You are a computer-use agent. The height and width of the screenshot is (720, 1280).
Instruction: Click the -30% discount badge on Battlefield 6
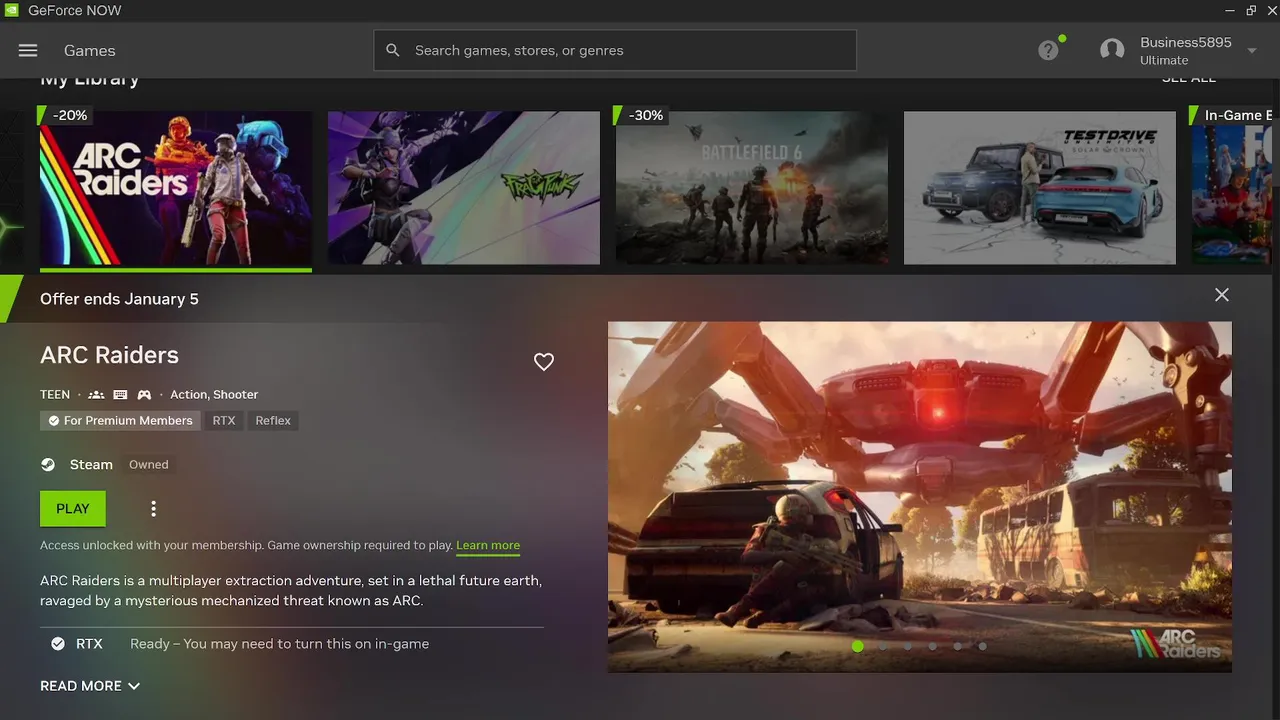coord(643,115)
